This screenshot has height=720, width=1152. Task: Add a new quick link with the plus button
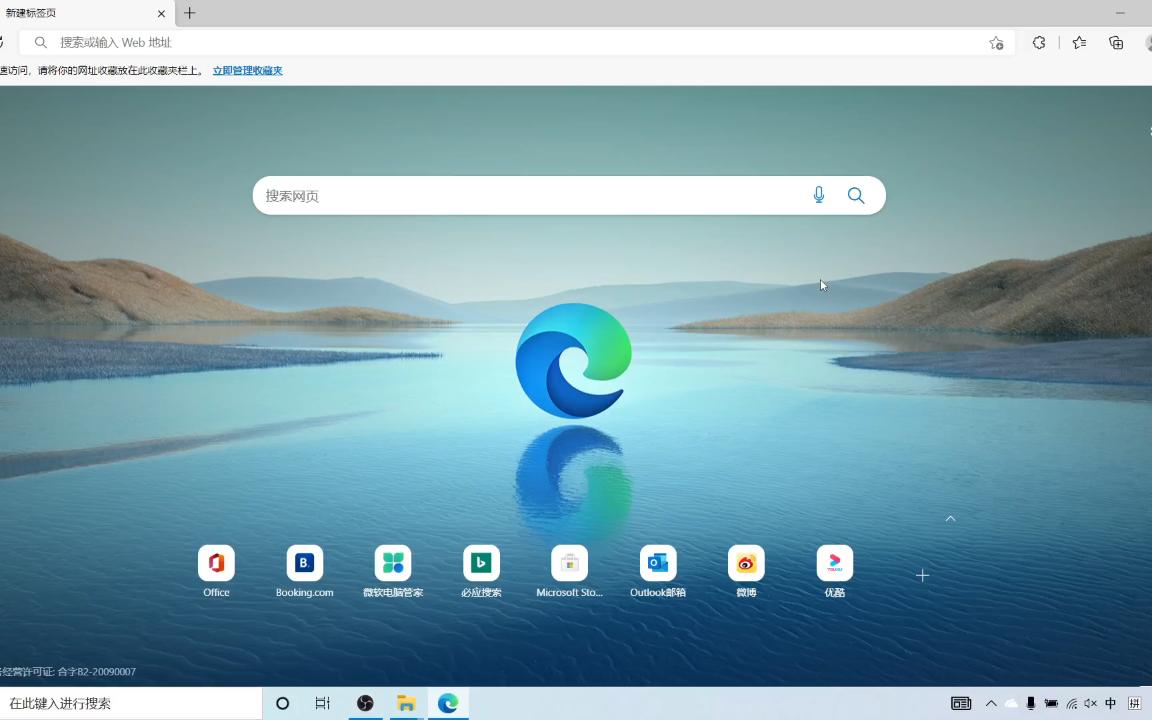pos(923,575)
